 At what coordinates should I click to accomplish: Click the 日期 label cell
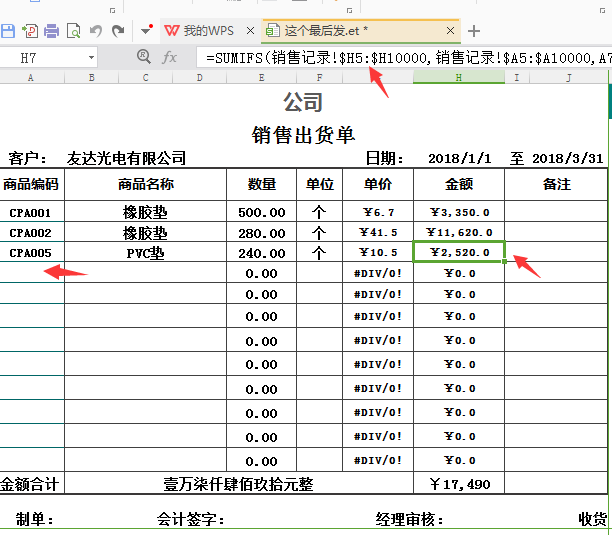click(x=384, y=158)
